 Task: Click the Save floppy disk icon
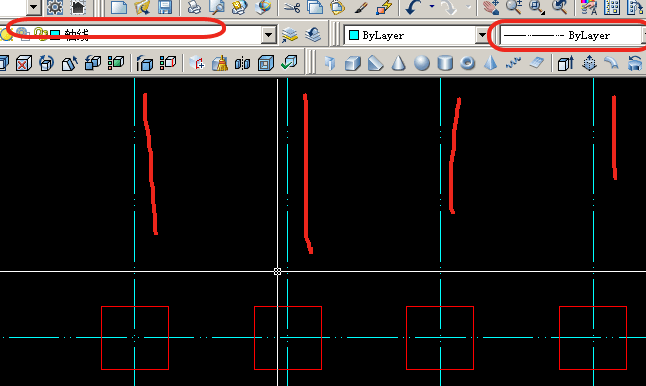click(x=165, y=7)
